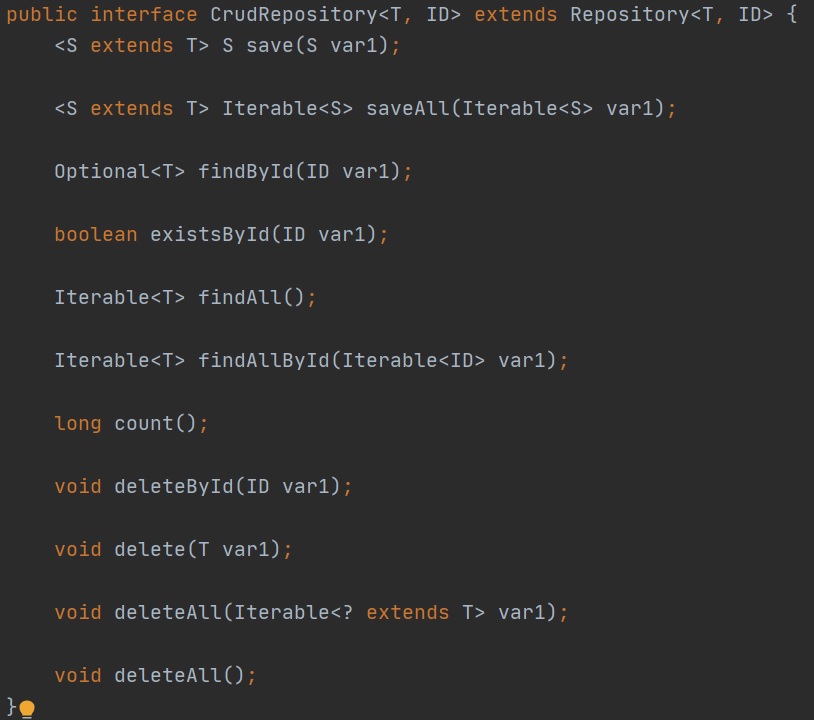Click the long keyword before count

78,423
